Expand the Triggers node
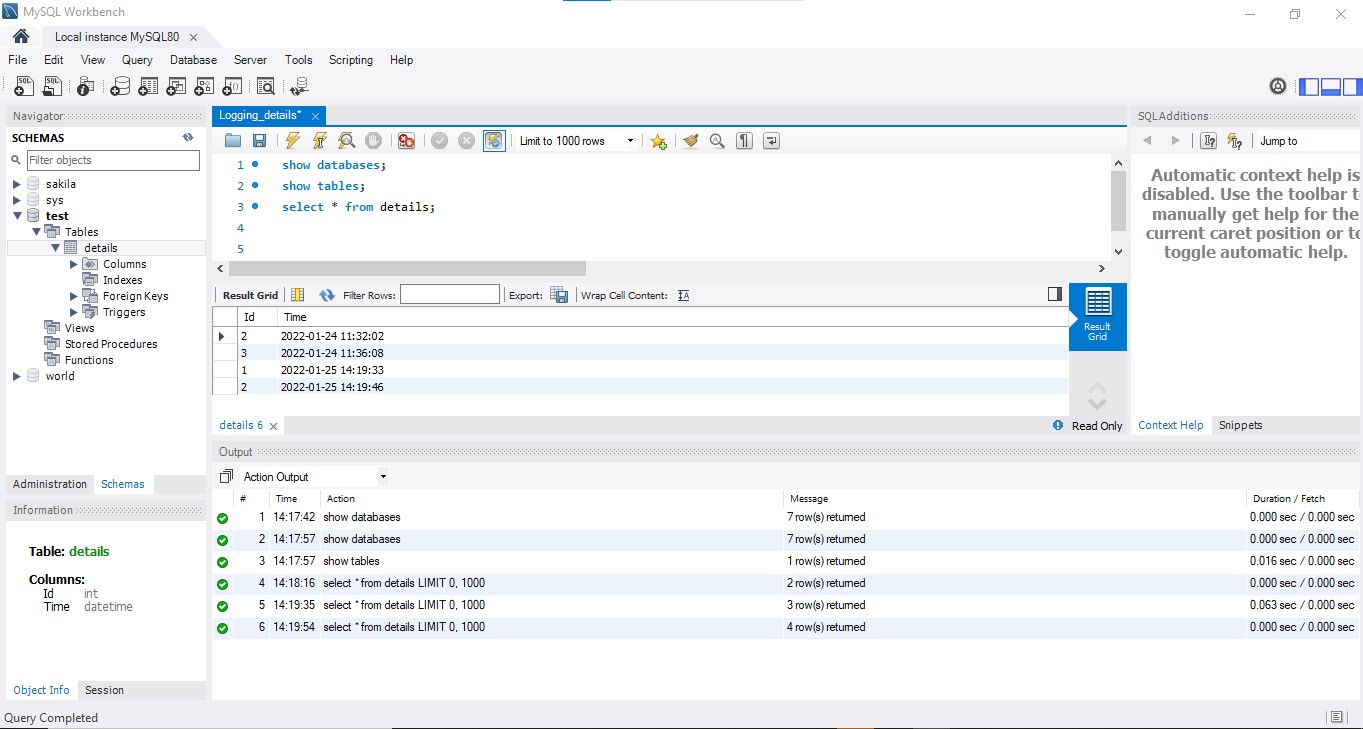Screen dimensions: 1363x729 point(74,312)
